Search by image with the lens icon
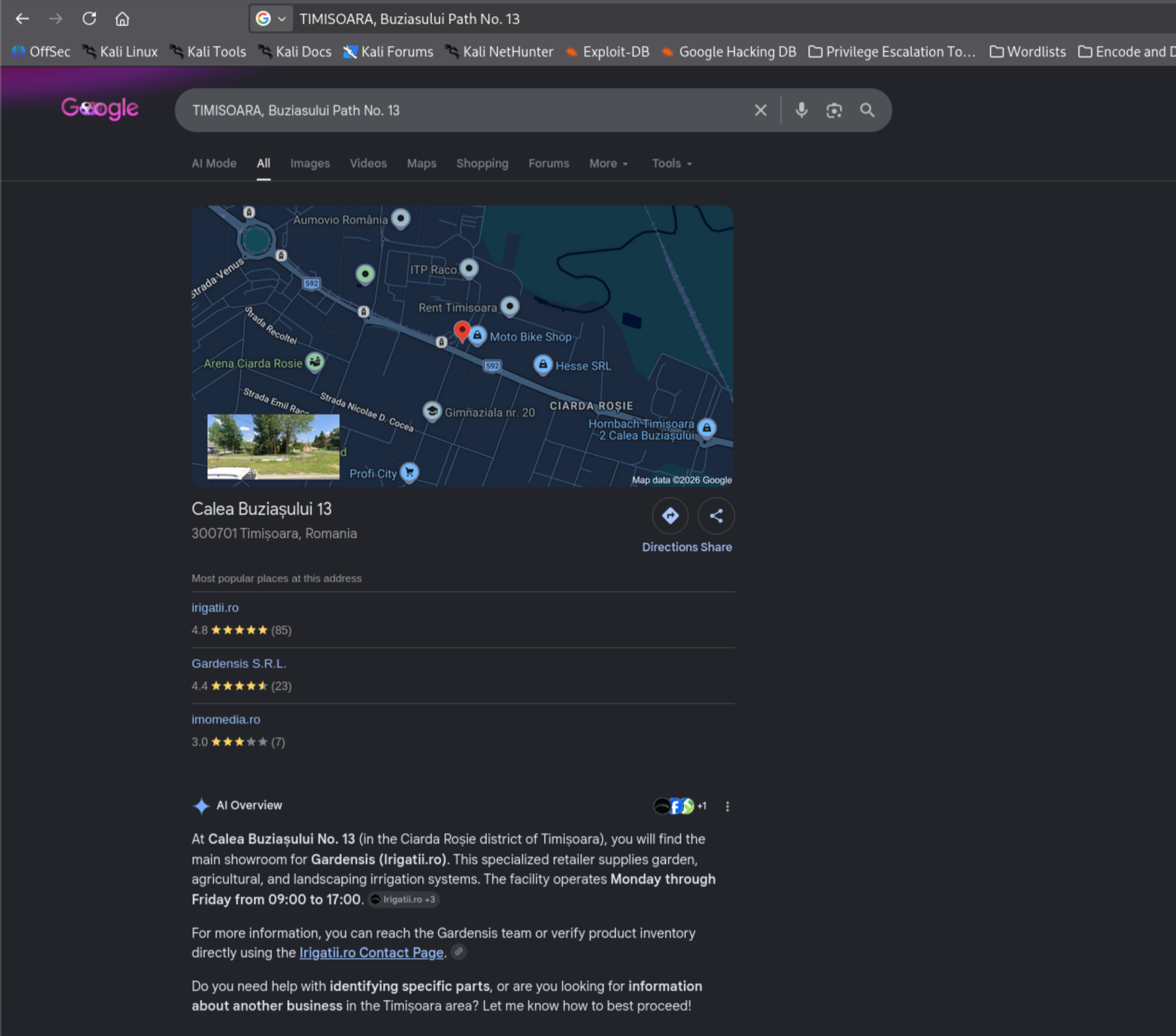Viewport: 1176px width, 1036px height. point(834,110)
